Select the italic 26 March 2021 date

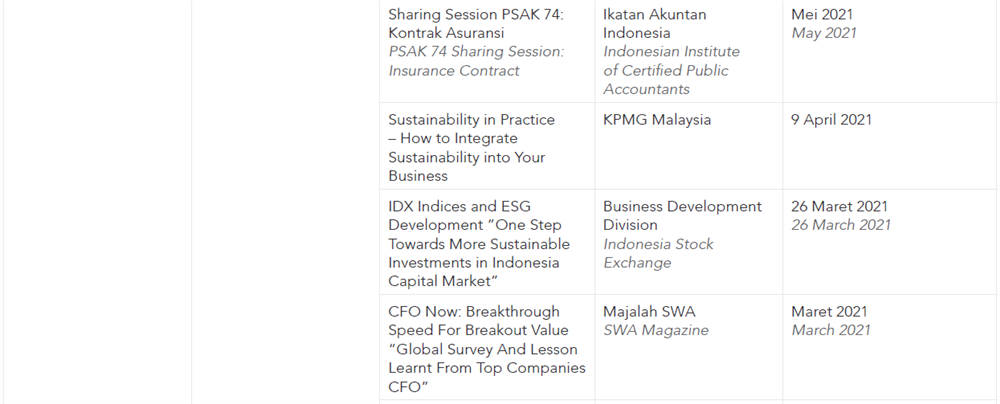point(841,225)
